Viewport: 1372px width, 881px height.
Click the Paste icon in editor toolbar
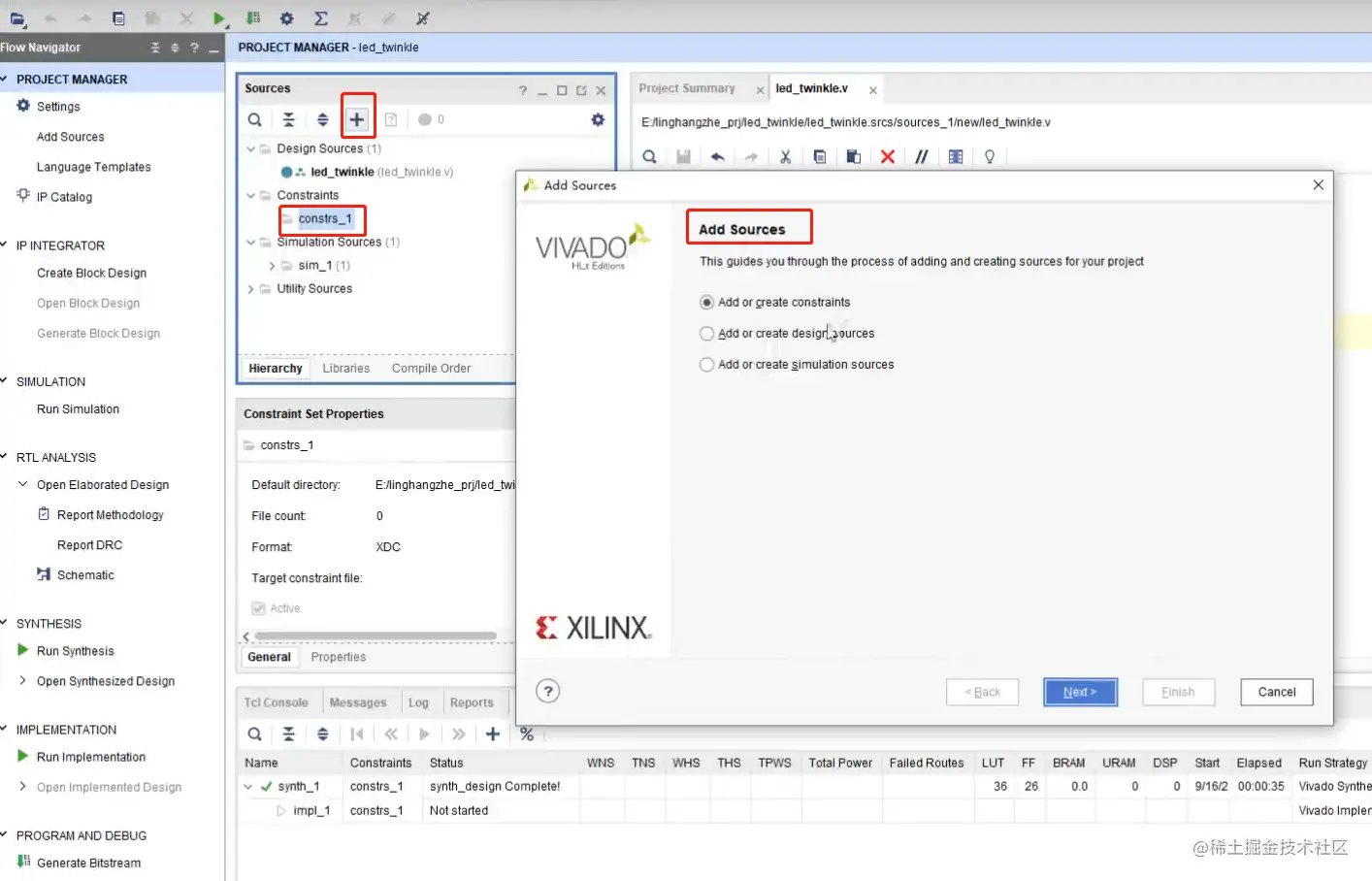coord(854,156)
